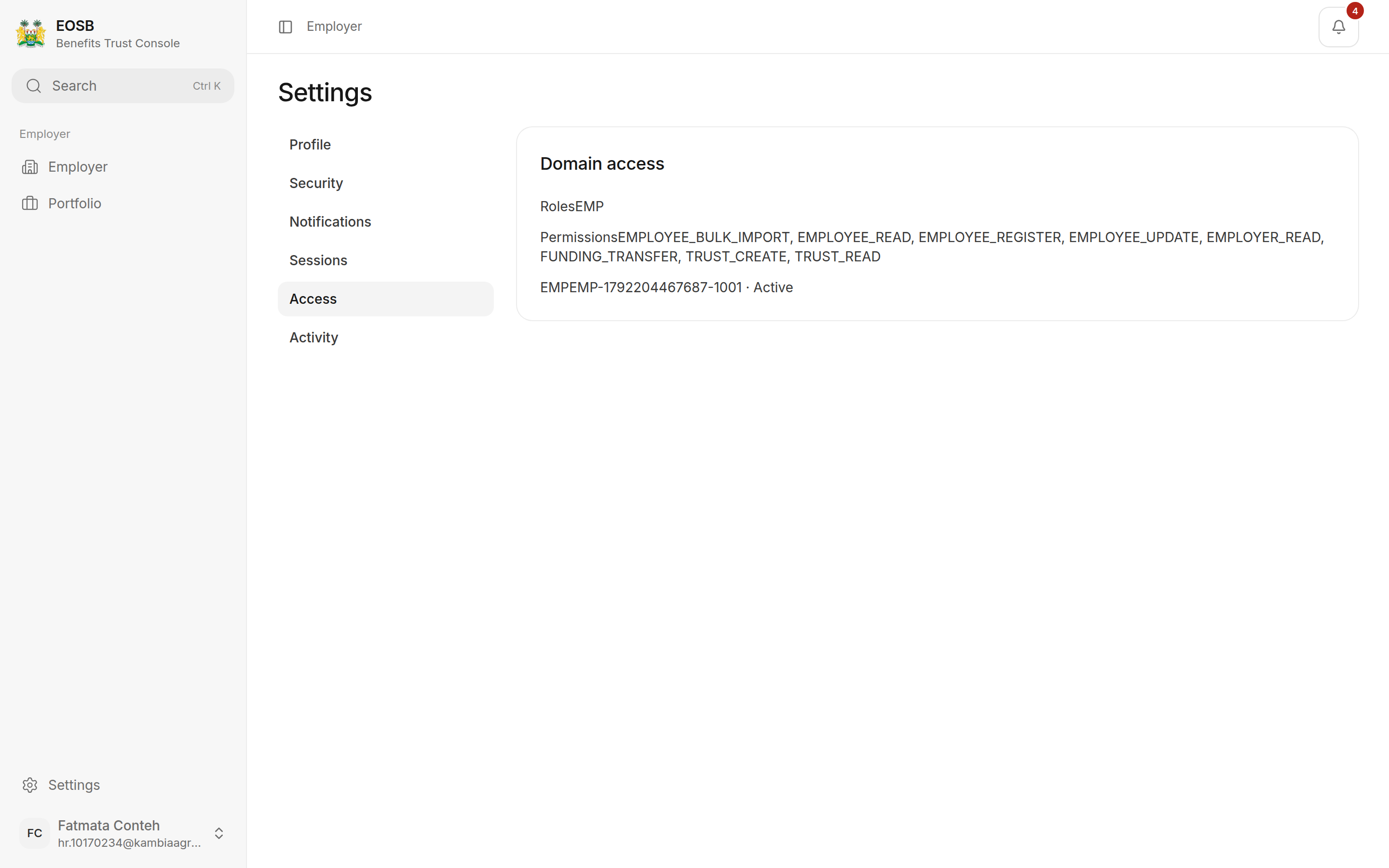Click the Settings page heading
1389x868 pixels.
[325, 93]
